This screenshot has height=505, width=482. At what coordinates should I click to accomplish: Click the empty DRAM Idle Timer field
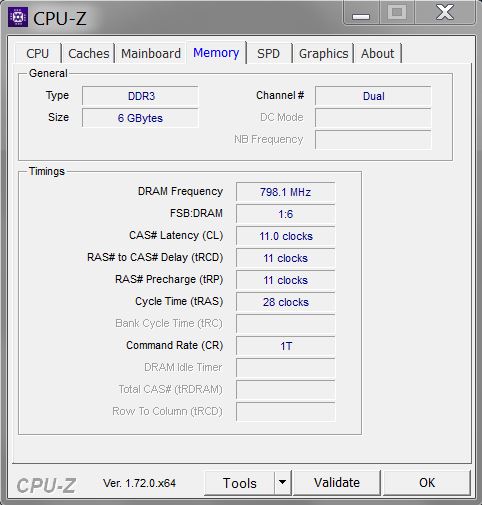(286, 368)
